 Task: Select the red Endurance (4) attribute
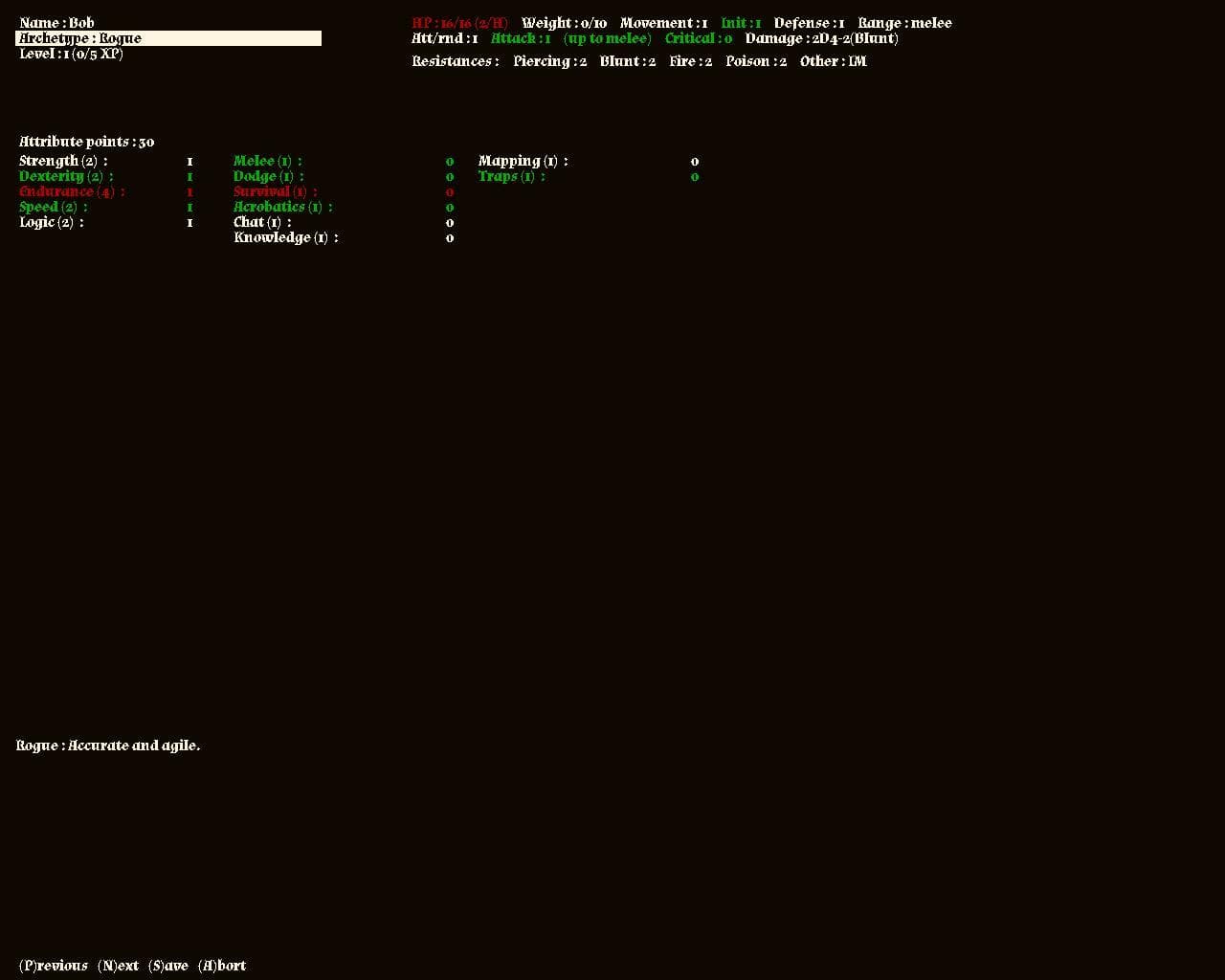coord(72,191)
